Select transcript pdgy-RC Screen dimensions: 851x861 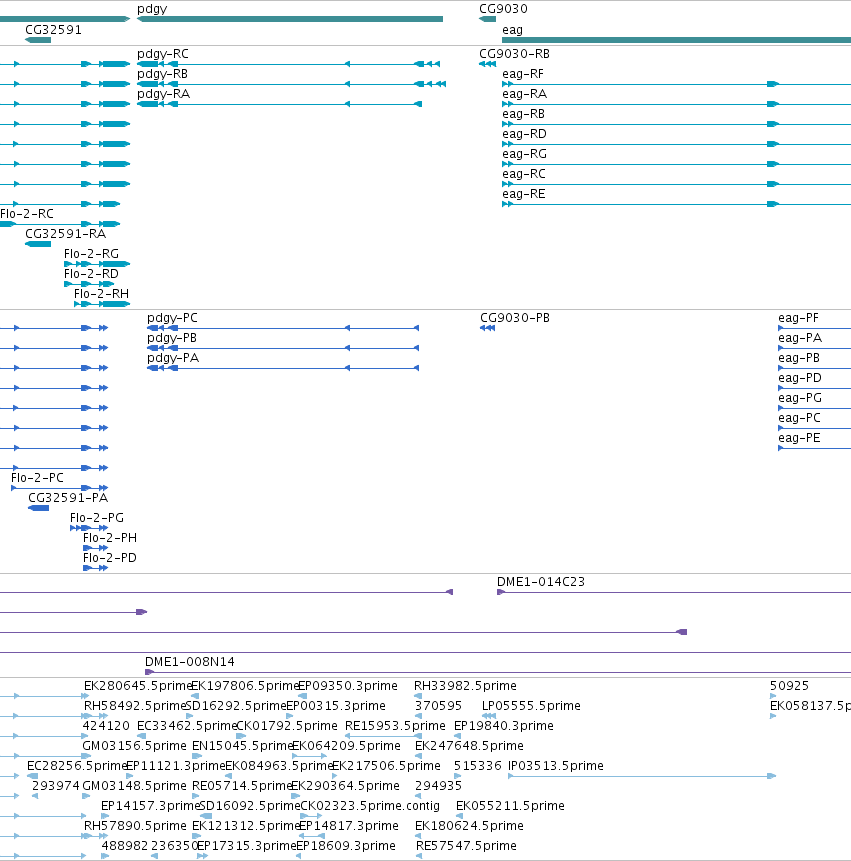288,64
